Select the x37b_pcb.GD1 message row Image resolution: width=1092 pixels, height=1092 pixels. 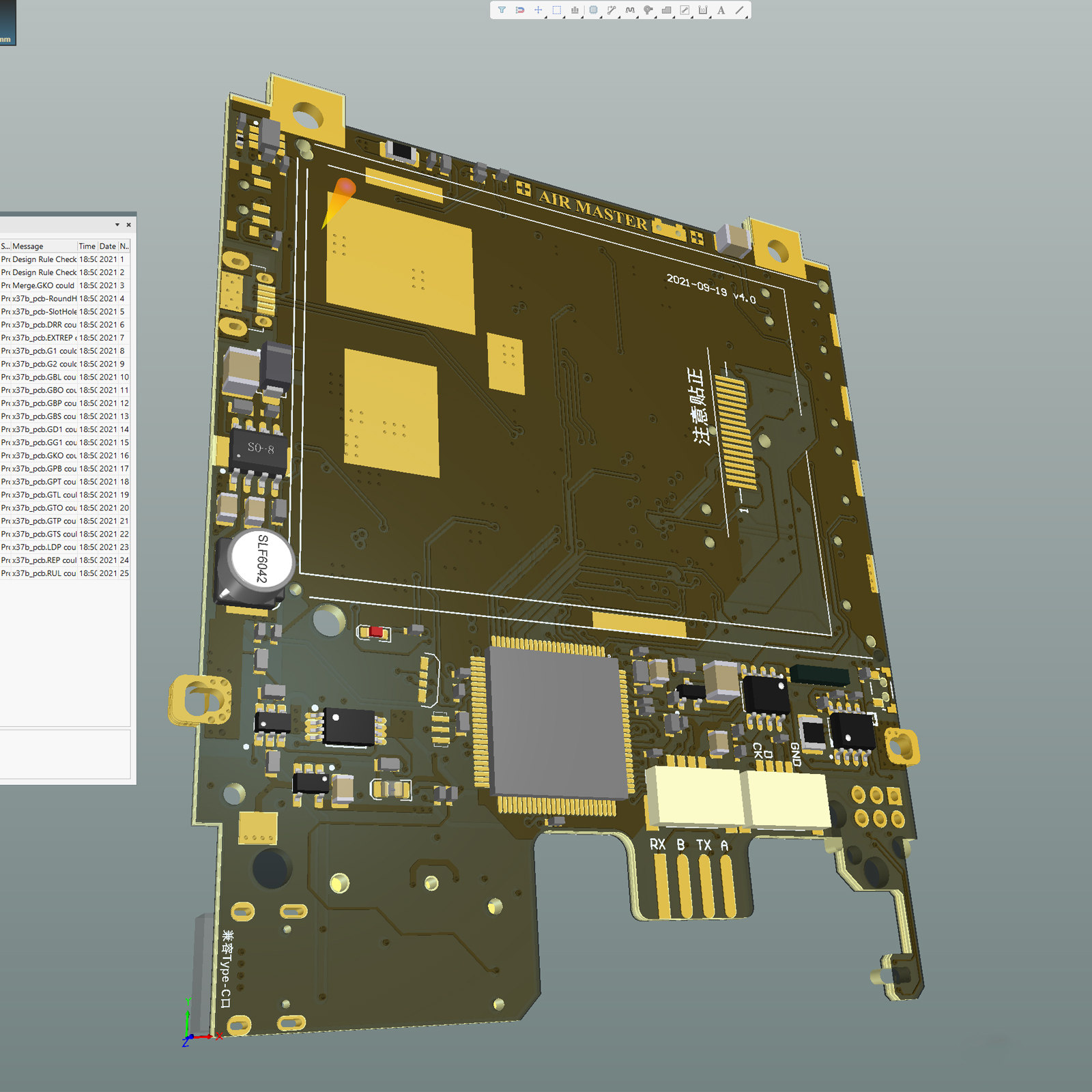tap(65, 429)
